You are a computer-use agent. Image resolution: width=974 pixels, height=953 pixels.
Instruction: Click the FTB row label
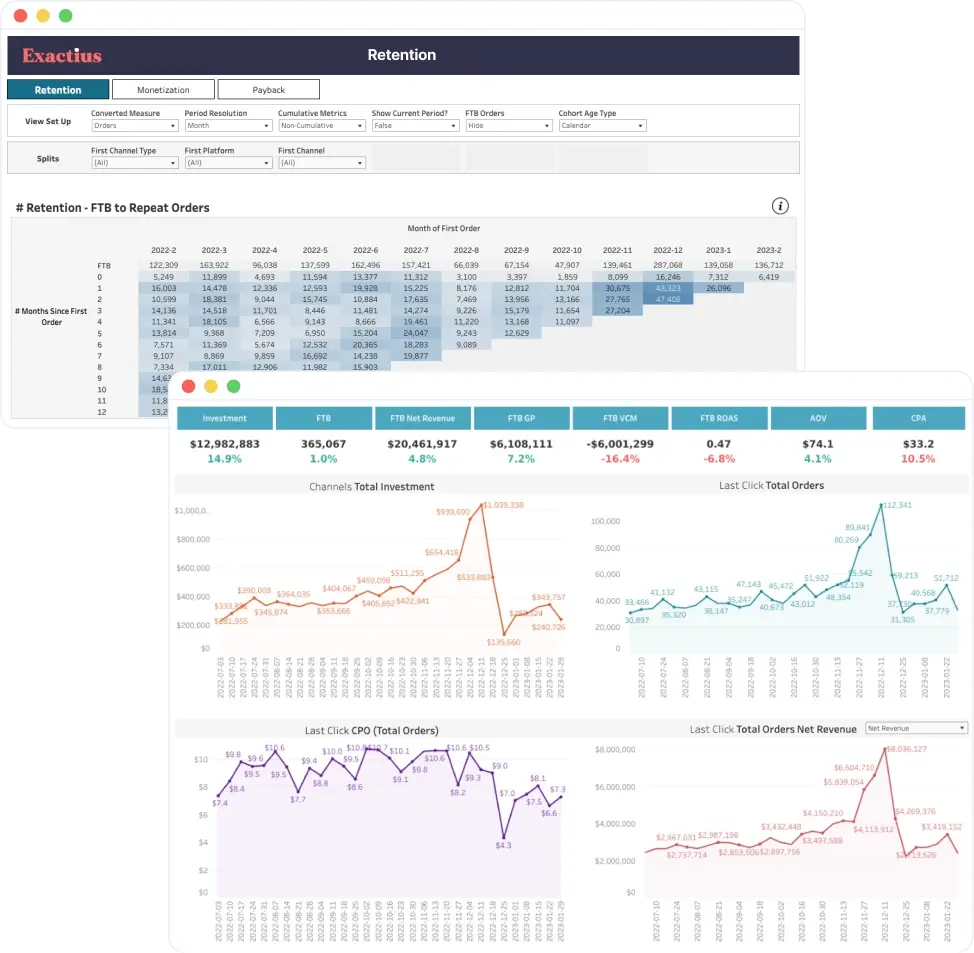(104, 266)
